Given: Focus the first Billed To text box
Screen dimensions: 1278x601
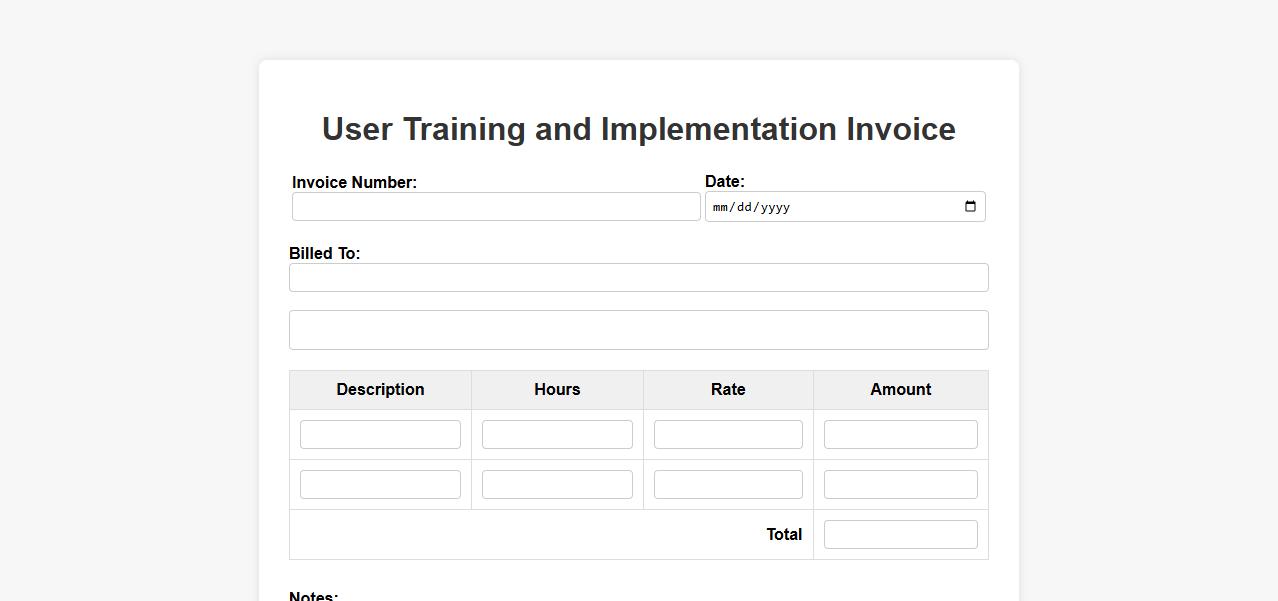Looking at the screenshot, I should 638,278.
